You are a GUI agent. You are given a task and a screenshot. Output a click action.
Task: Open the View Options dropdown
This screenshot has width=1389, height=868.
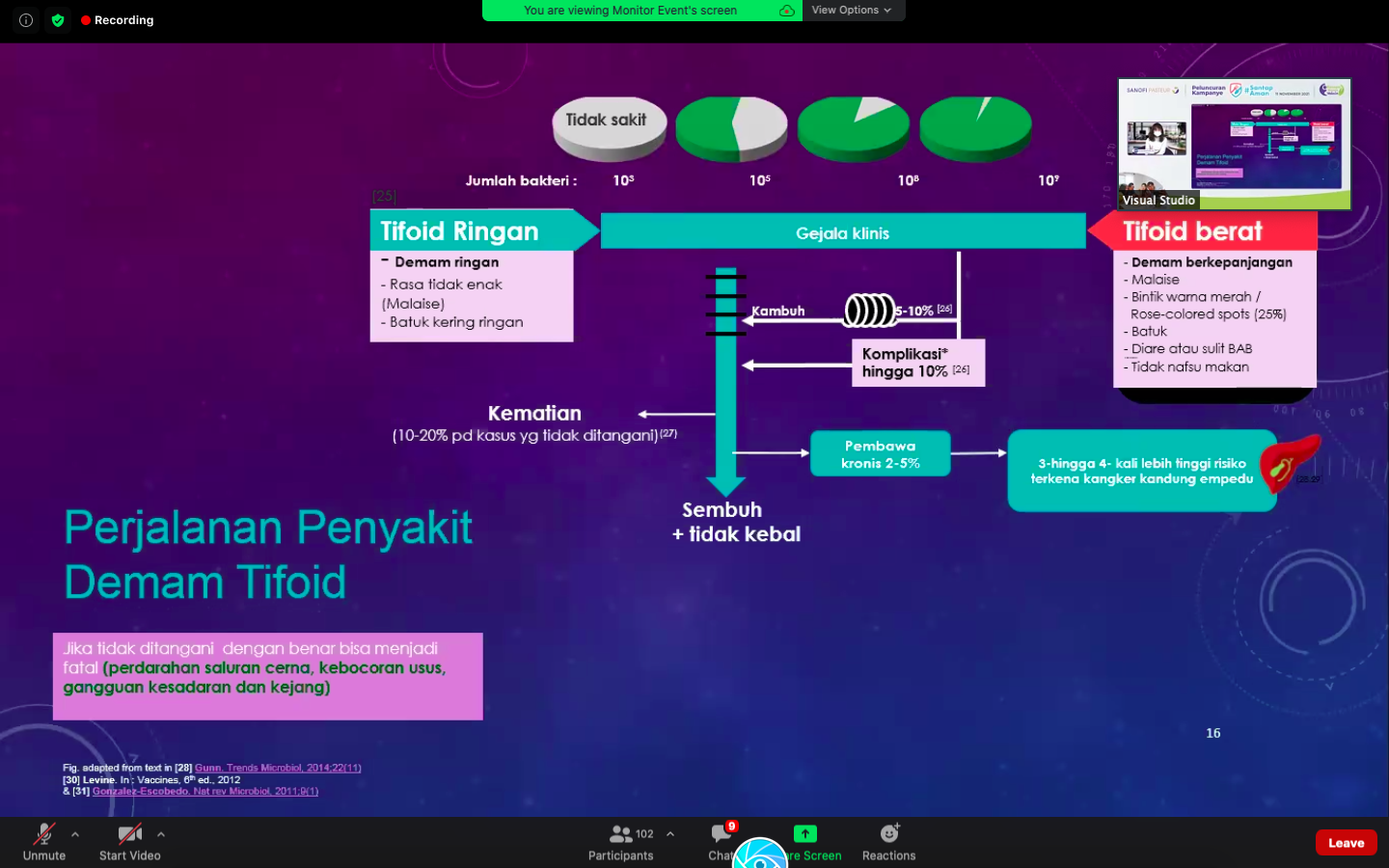851,11
